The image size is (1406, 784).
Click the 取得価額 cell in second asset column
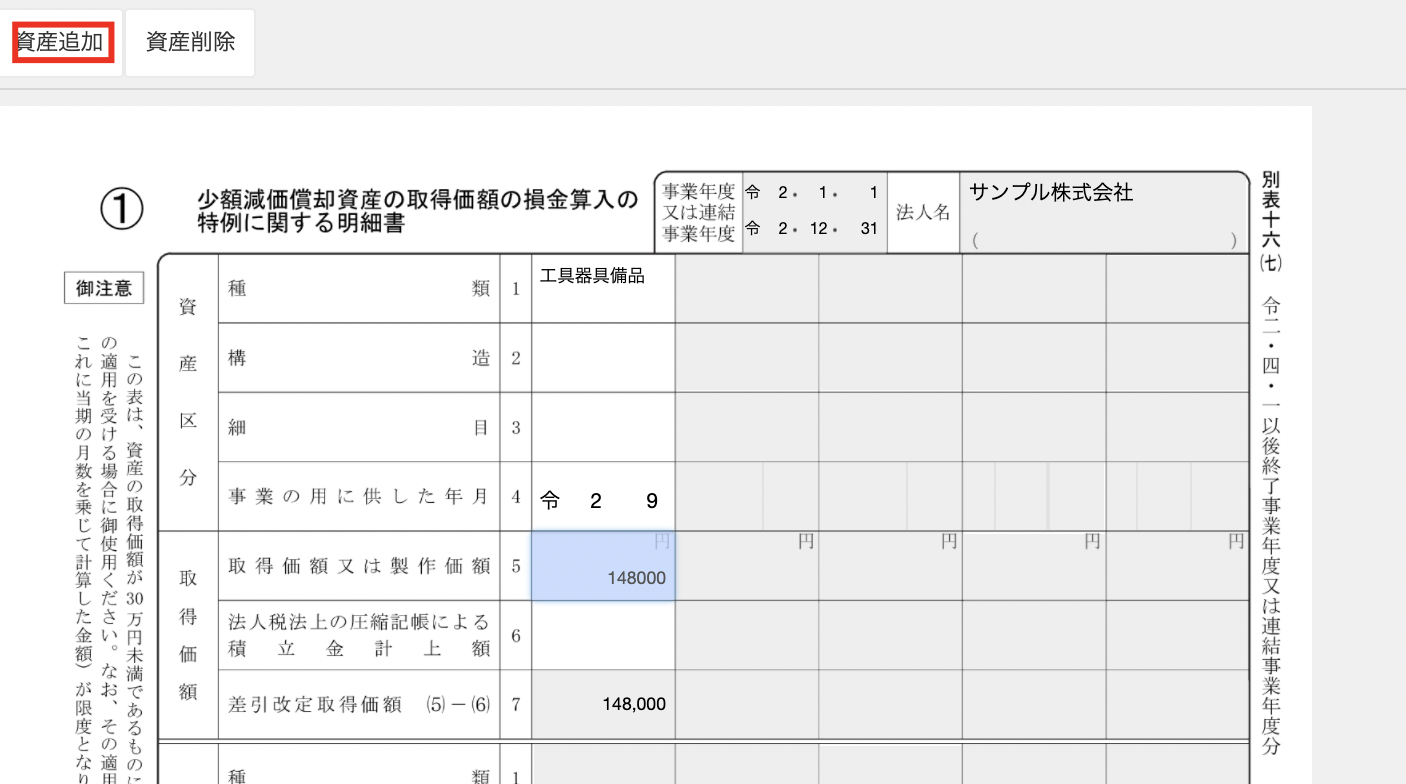click(746, 567)
